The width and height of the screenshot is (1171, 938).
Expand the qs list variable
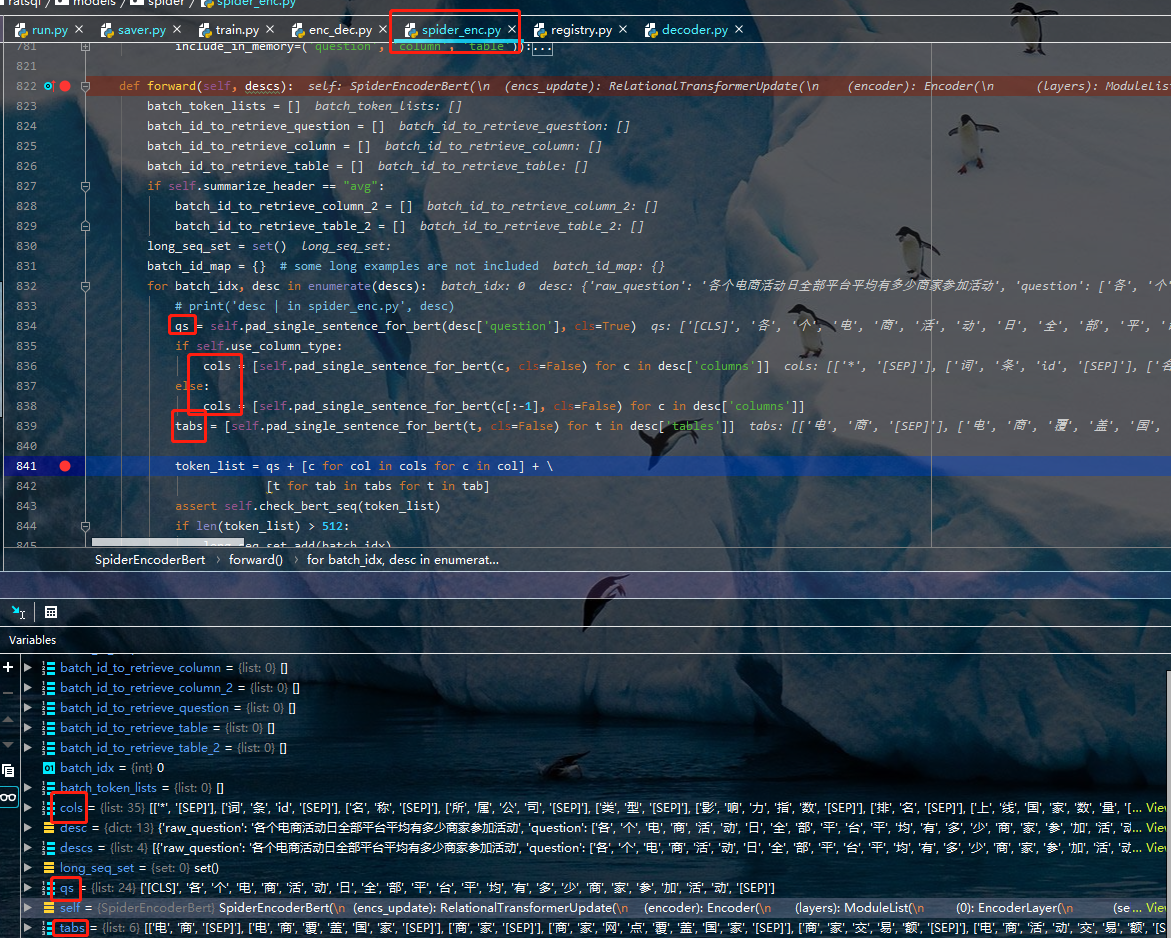tap(28, 887)
